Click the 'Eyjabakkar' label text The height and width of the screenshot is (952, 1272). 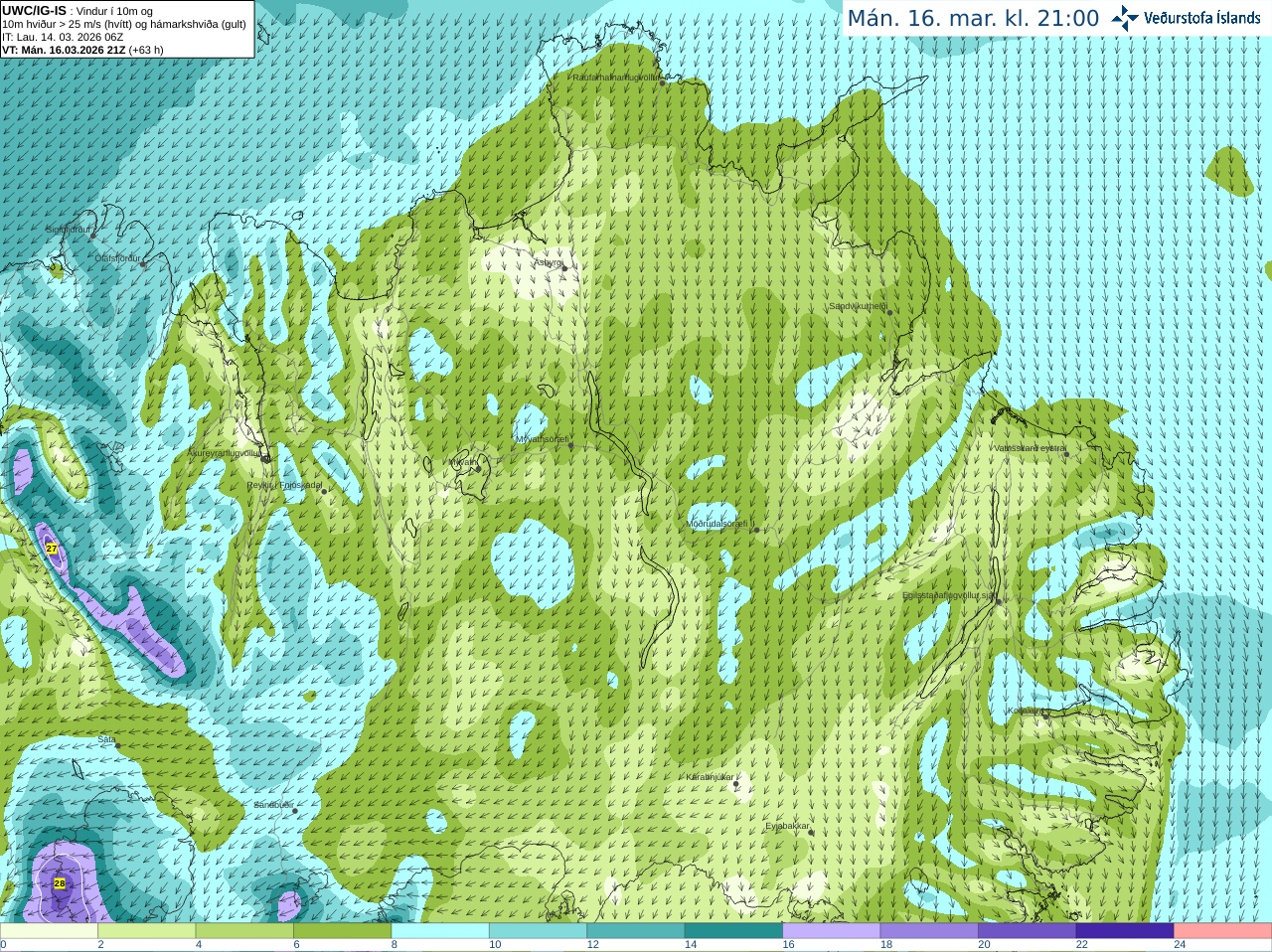788,826
